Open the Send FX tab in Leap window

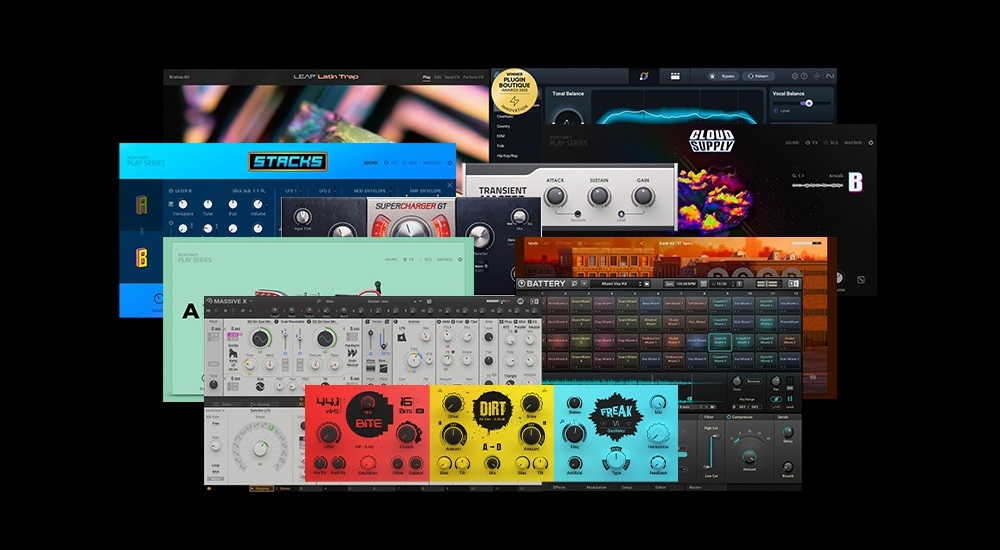coord(452,77)
